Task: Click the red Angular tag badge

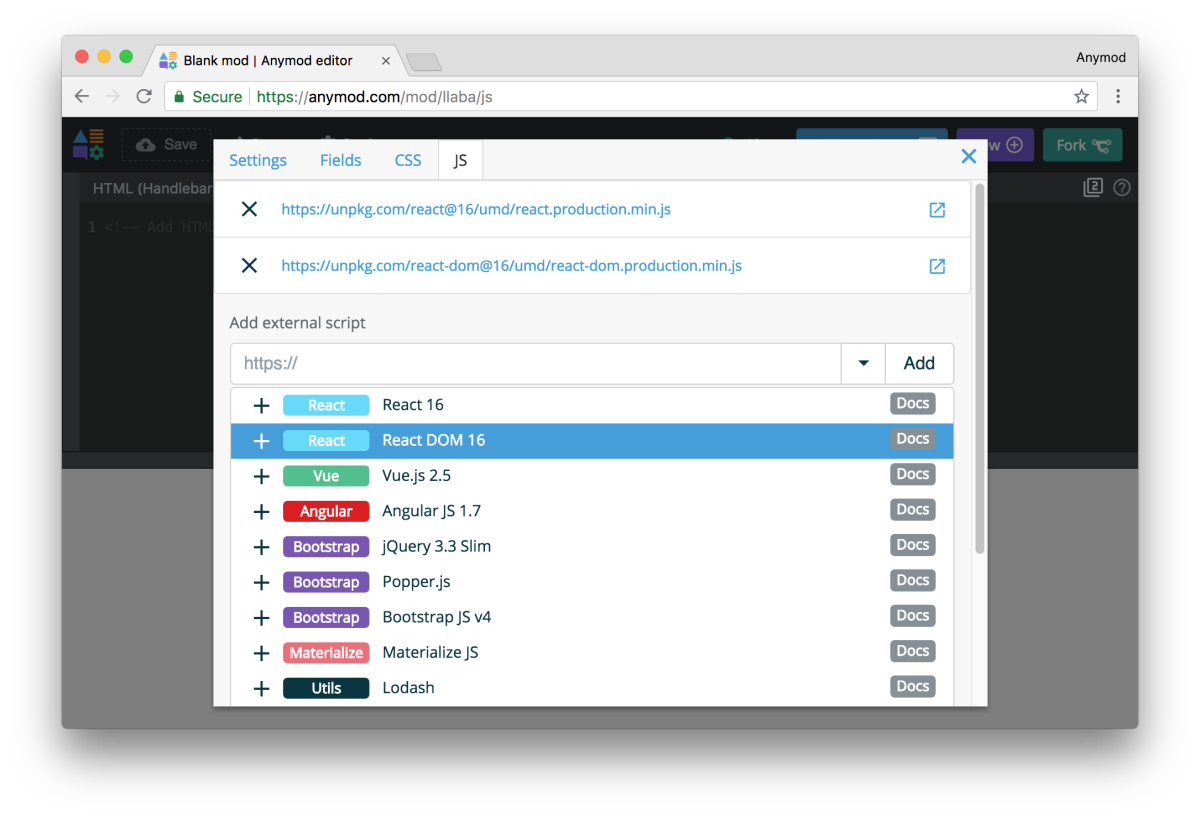Action: [326, 511]
